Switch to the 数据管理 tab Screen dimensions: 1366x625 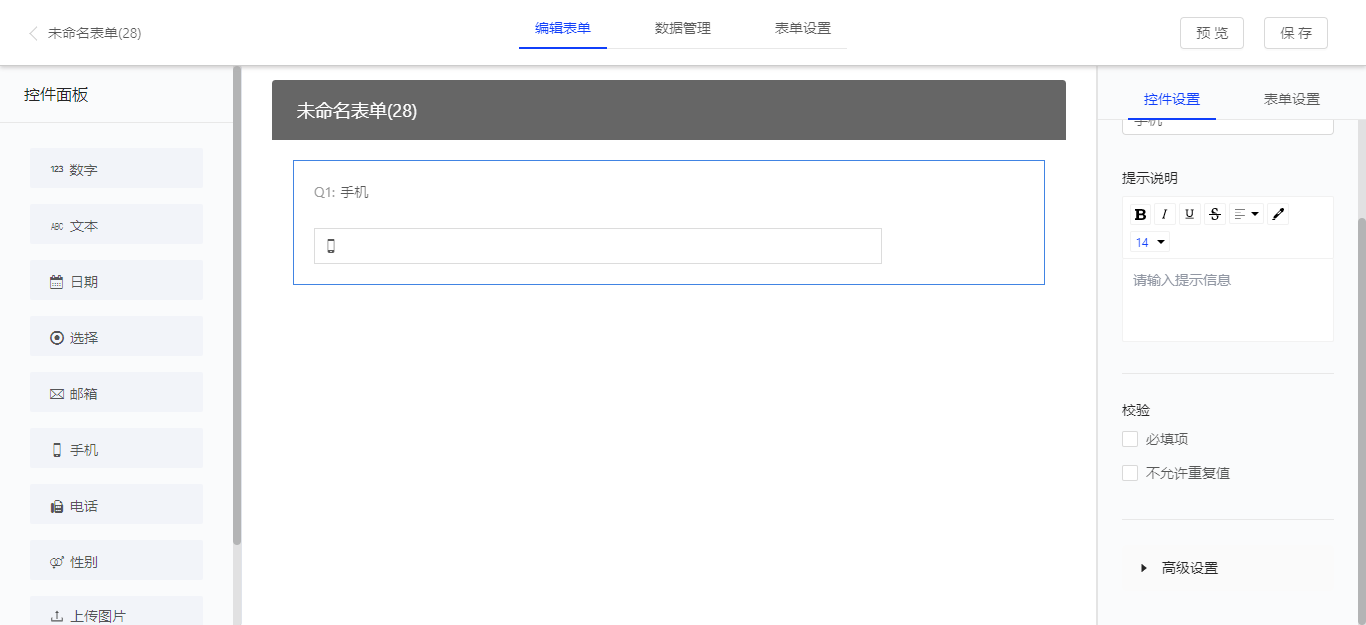coord(682,28)
